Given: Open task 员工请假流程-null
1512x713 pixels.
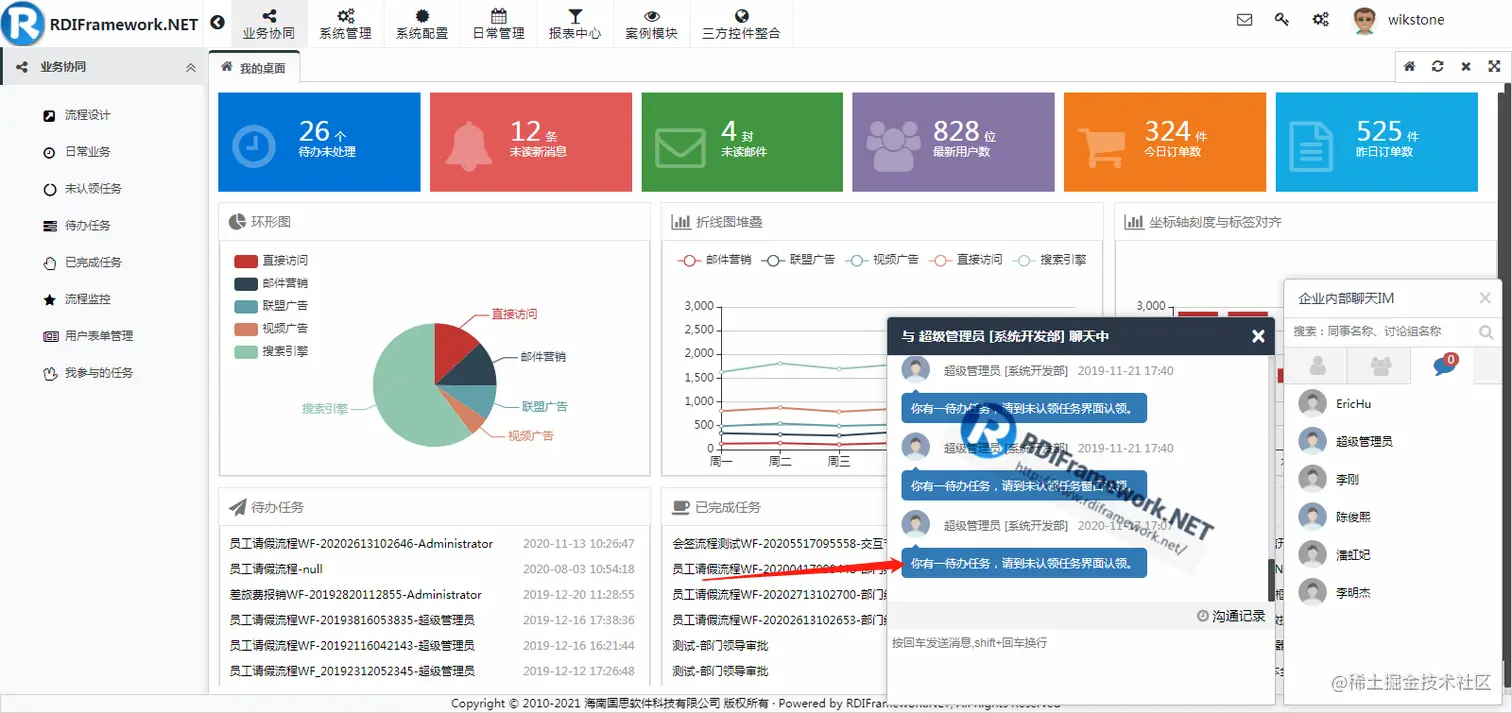Looking at the screenshot, I should [x=276, y=569].
